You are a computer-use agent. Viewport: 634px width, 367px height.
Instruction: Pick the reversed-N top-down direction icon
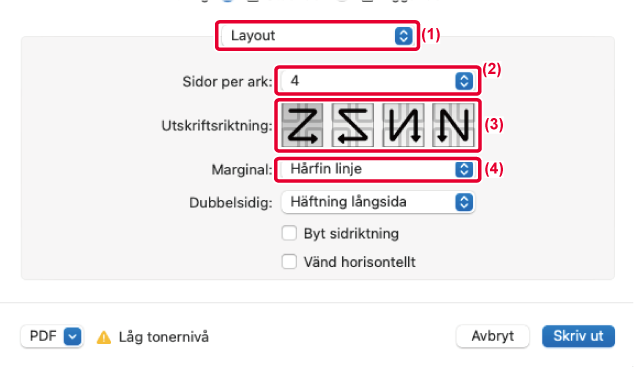403,125
